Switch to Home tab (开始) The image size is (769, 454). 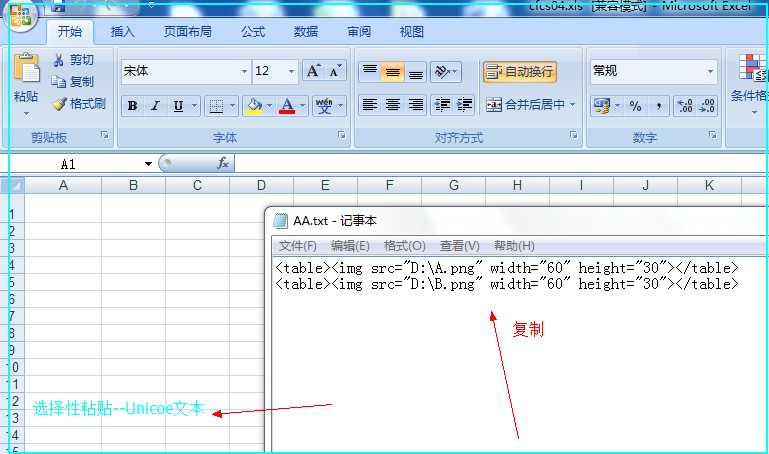[x=70, y=32]
